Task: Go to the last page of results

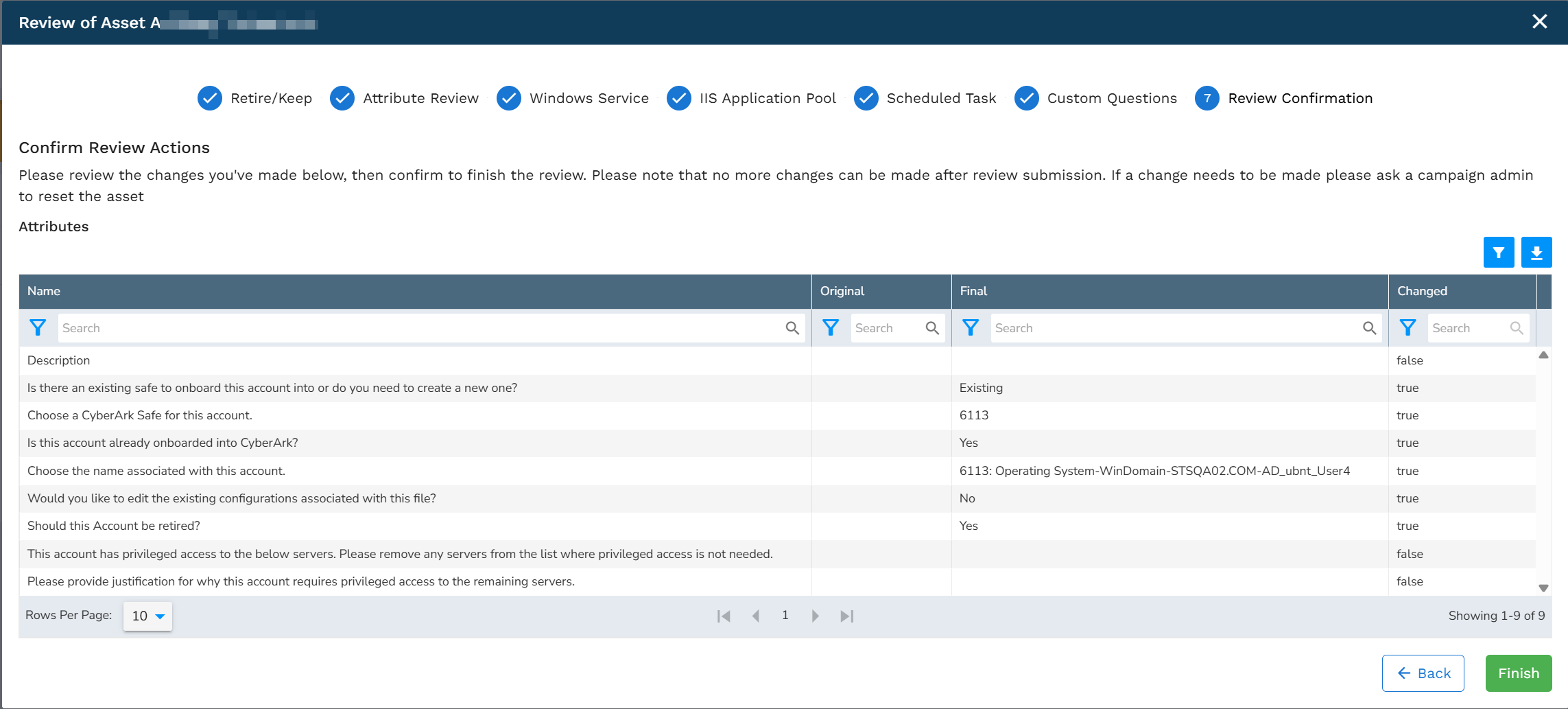Action: pos(847,616)
